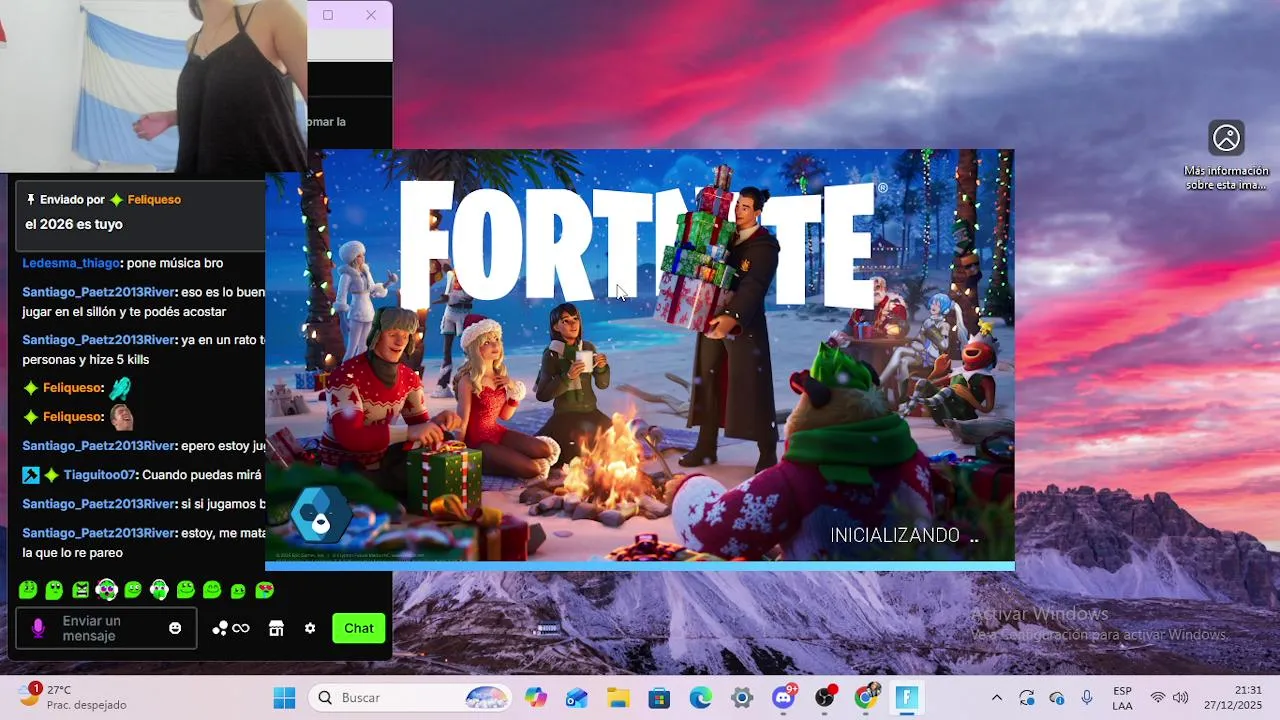Image resolution: width=1280 pixels, height=720 pixels.
Task: Expand hidden system tray icons chevron
Action: 996,697
